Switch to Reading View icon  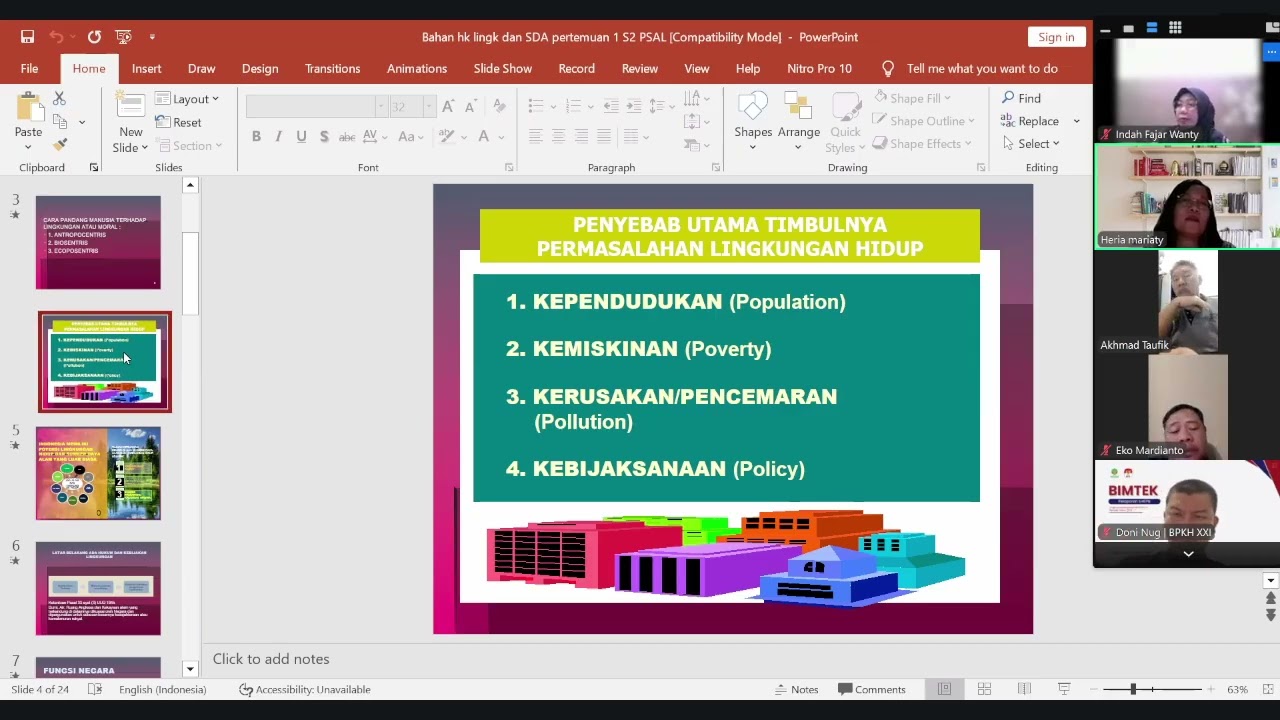coord(1024,689)
